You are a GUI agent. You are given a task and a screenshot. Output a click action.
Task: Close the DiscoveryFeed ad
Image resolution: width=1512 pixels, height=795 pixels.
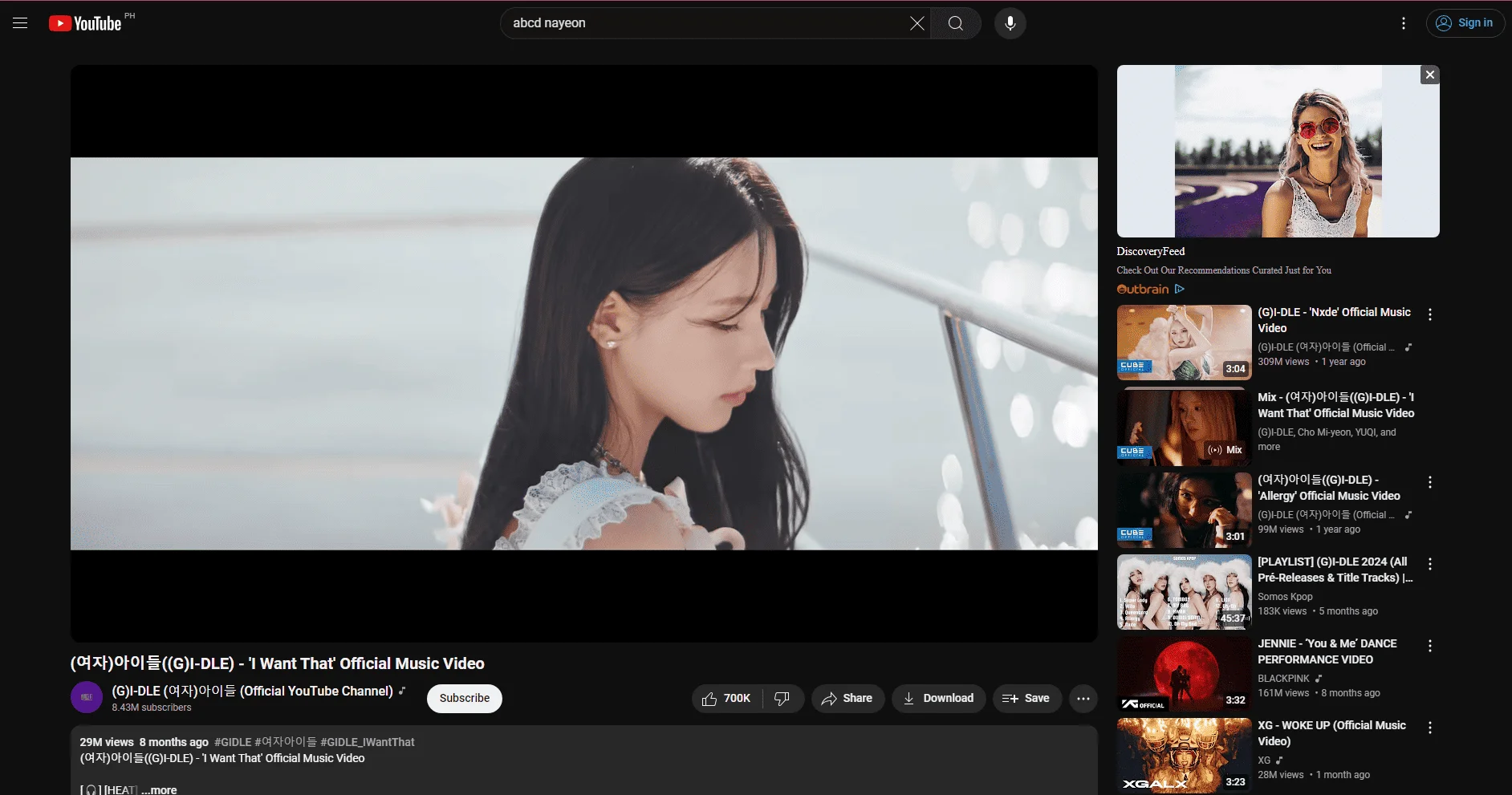point(1430,75)
